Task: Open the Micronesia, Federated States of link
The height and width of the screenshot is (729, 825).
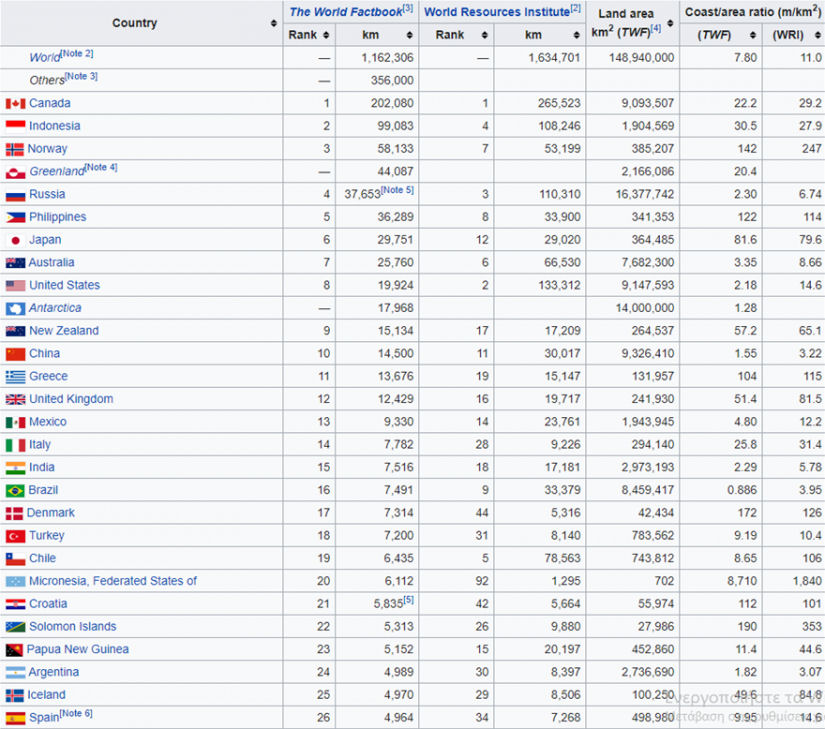Action: pos(112,581)
